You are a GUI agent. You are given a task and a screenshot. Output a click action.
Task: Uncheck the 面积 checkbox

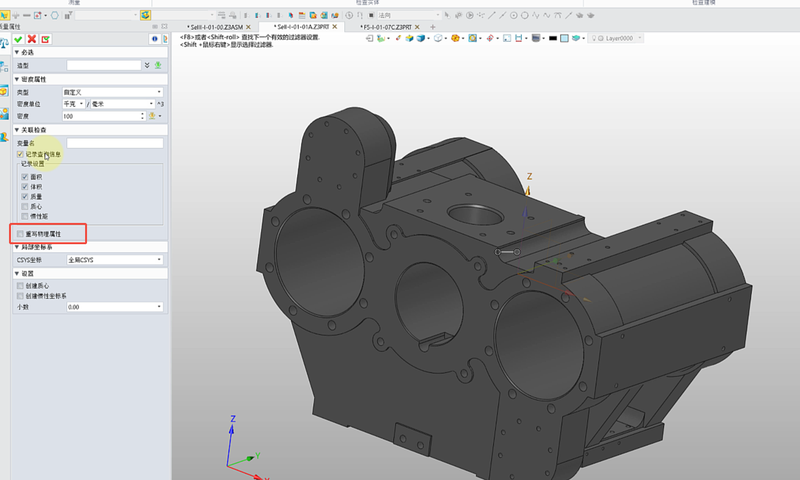(25, 176)
